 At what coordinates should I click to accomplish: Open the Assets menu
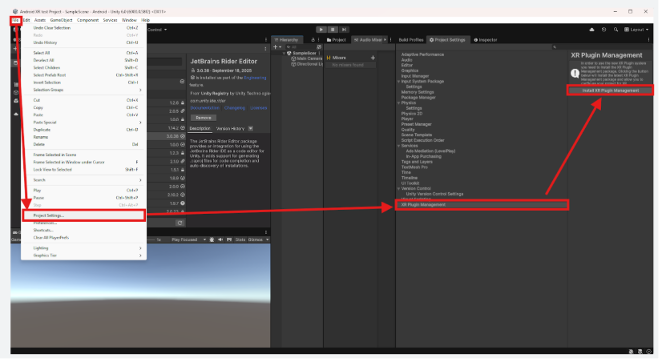[40, 20]
